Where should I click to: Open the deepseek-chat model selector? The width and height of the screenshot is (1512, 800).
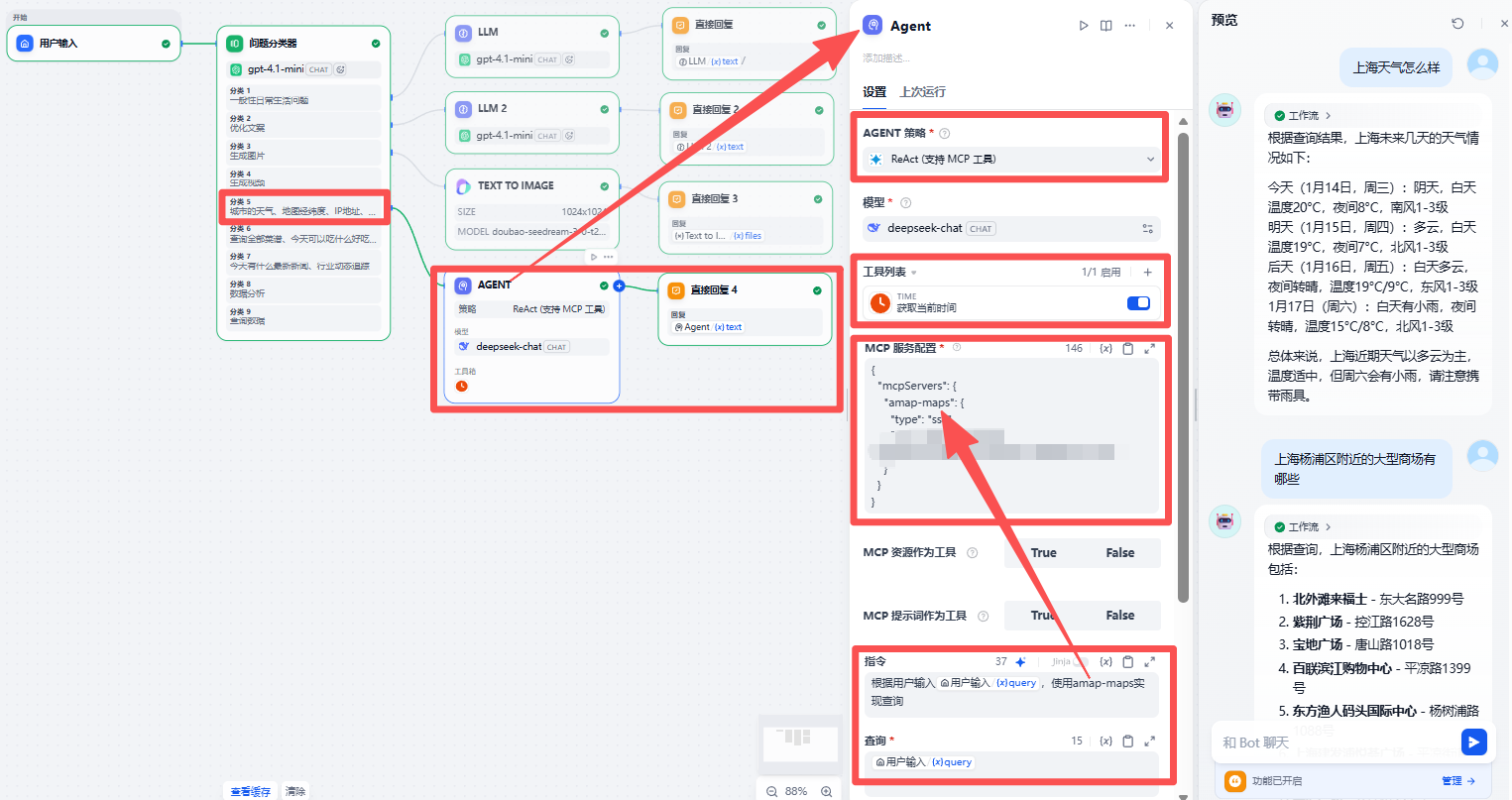click(1011, 228)
